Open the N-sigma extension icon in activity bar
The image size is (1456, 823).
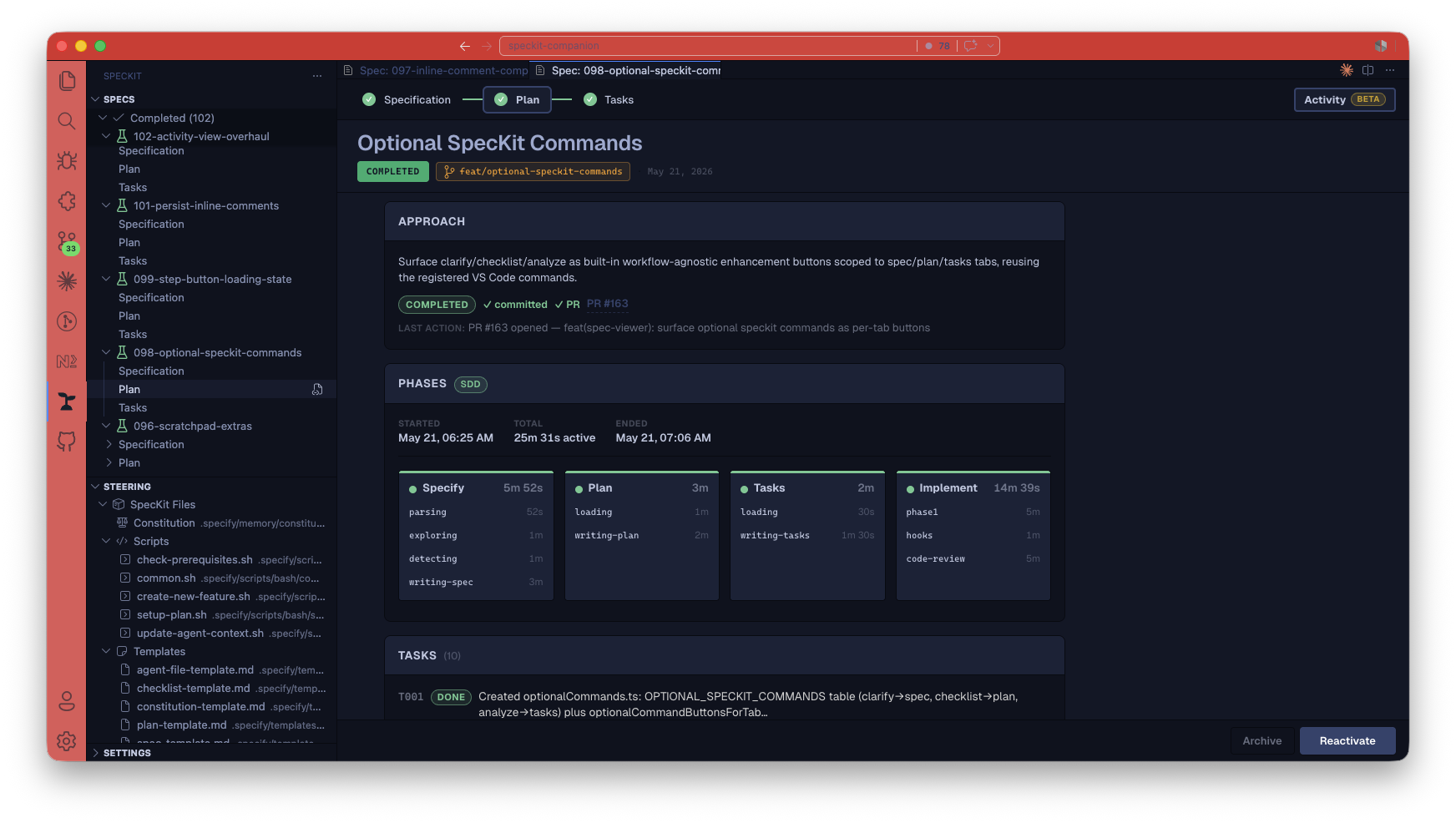click(67, 361)
